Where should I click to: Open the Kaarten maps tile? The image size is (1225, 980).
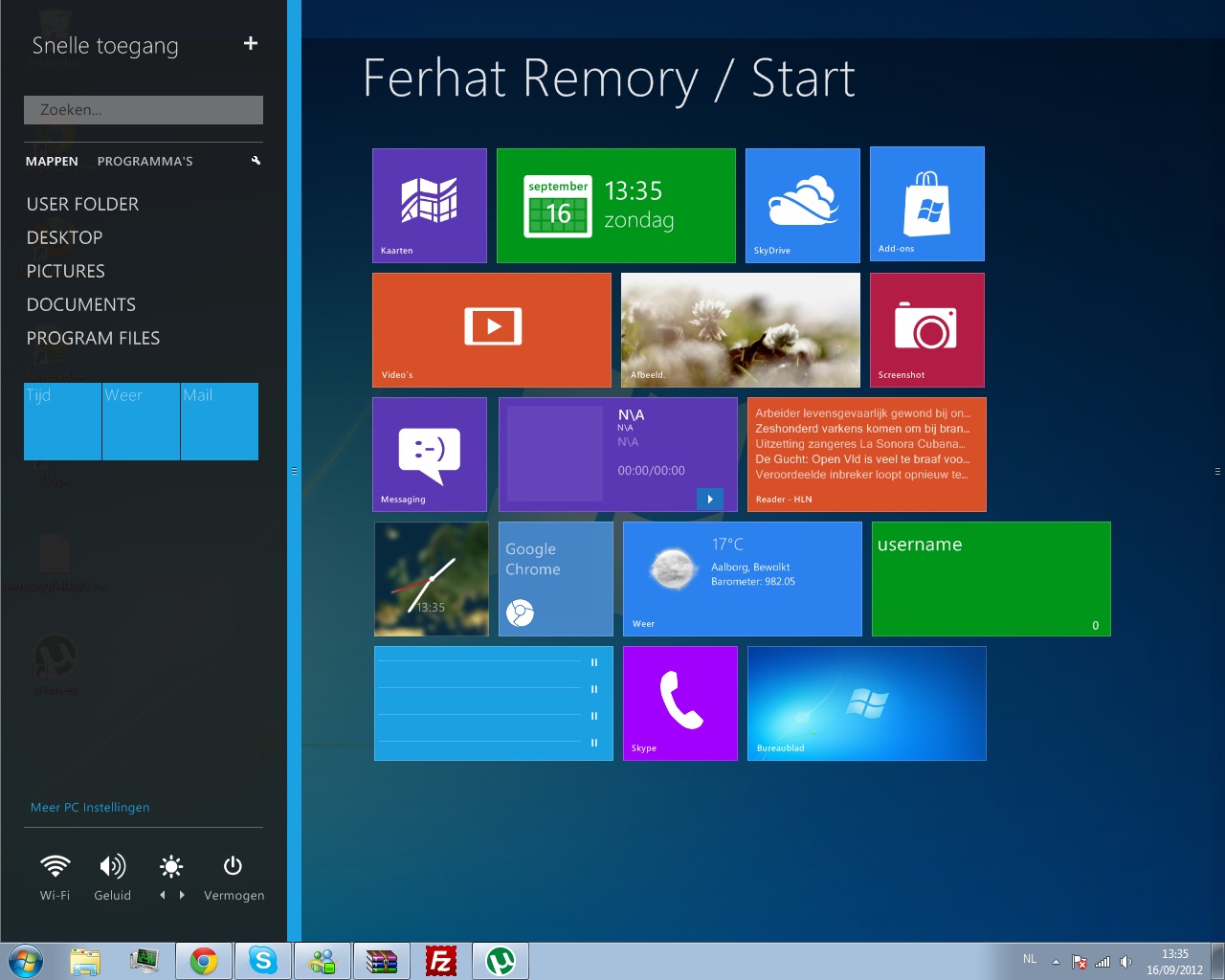coord(429,205)
